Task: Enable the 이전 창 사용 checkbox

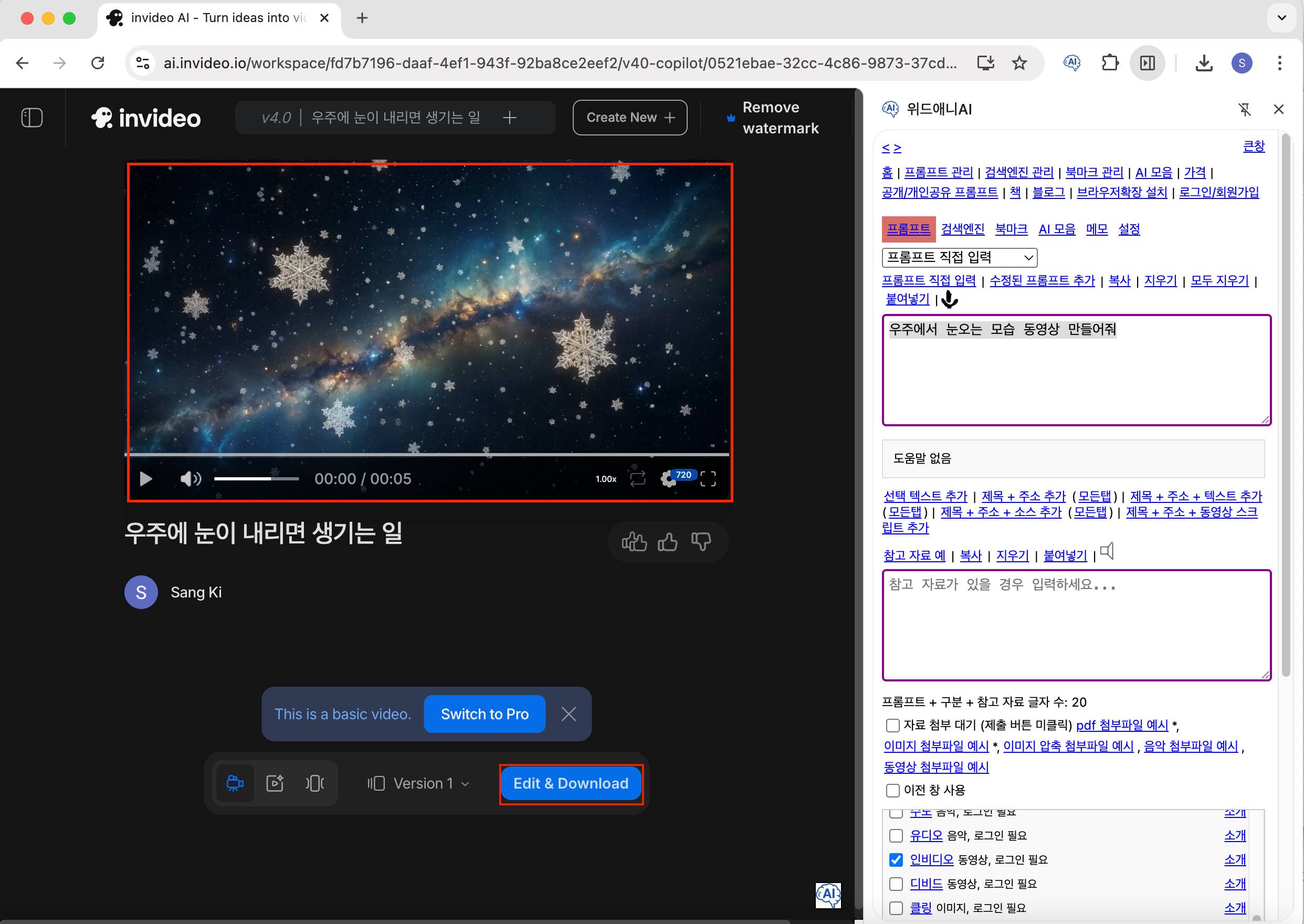Action: tap(892, 790)
